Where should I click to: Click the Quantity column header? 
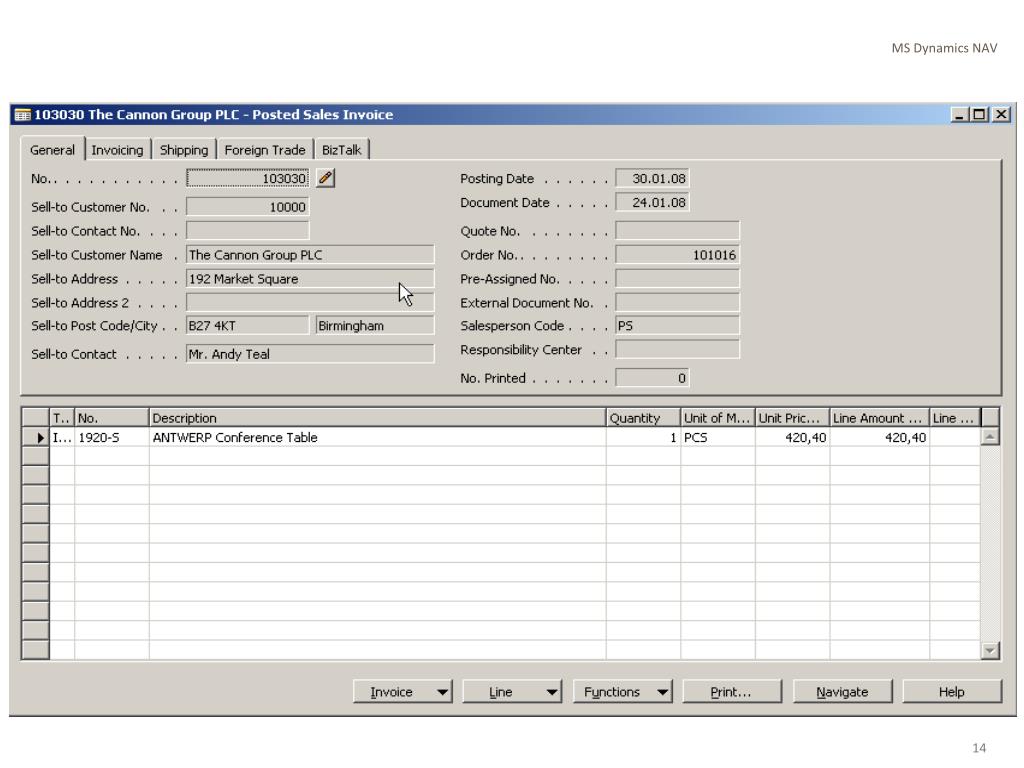click(x=643, y=418)
